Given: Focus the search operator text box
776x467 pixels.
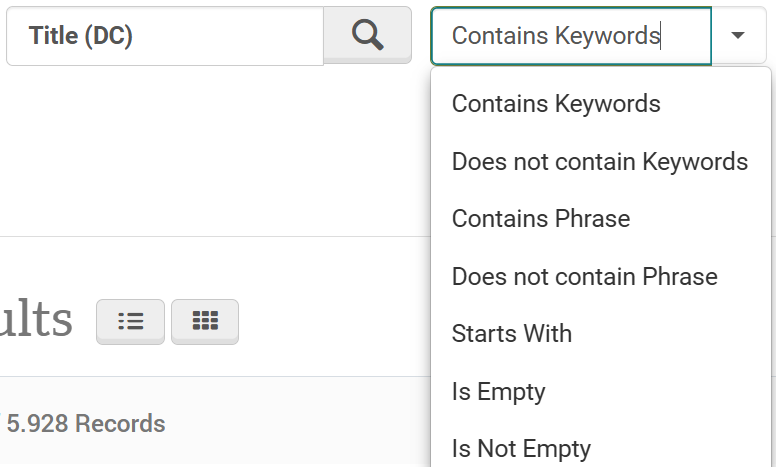Looking at the screenshot, I should tap(570, 36).
